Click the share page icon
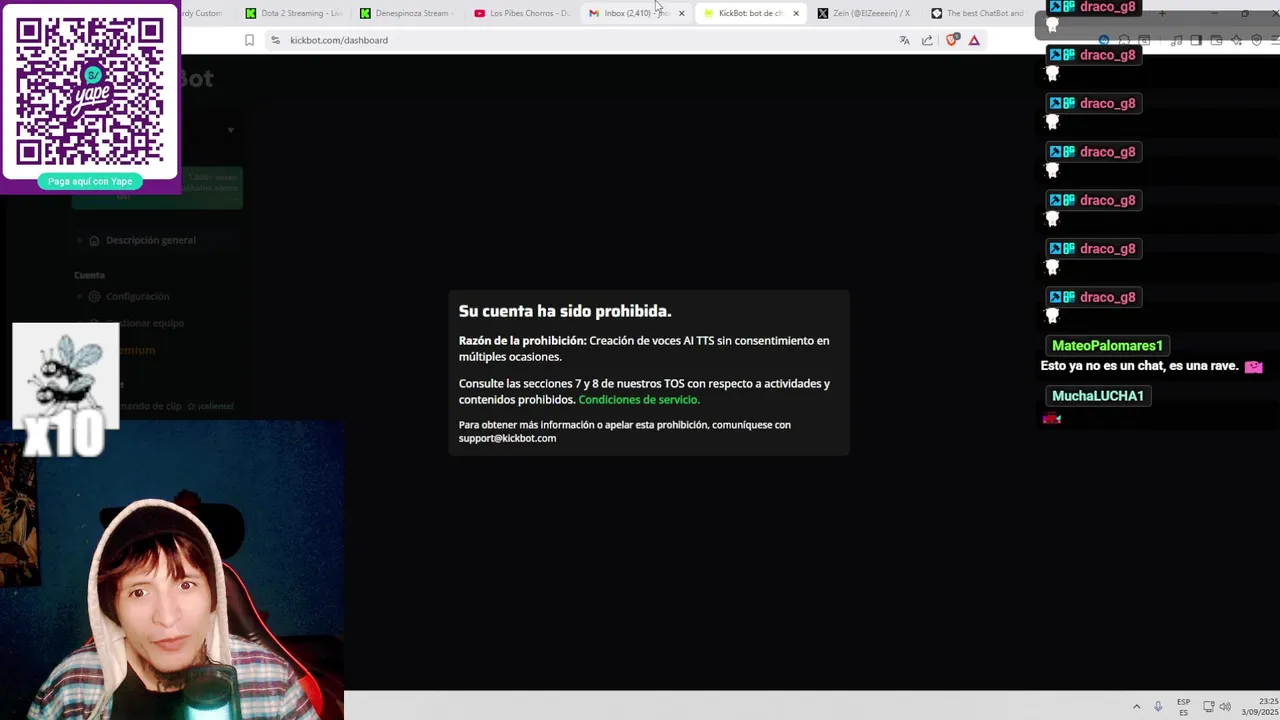Image resolution: width=1280 pixels, height=720 pixels. [x=927, y=40]
